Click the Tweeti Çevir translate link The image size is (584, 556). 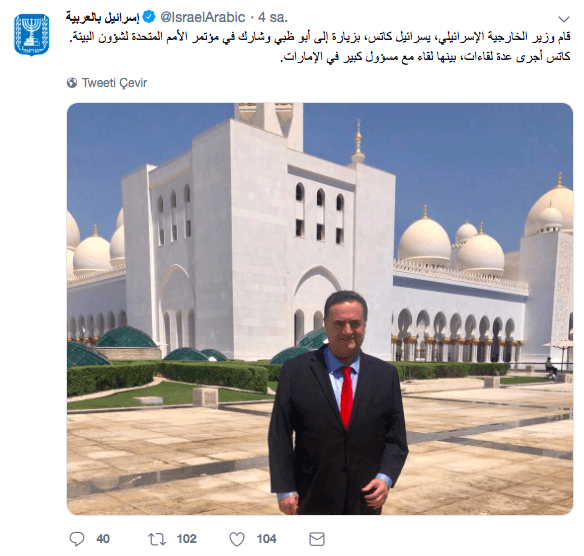coord(114,83)
